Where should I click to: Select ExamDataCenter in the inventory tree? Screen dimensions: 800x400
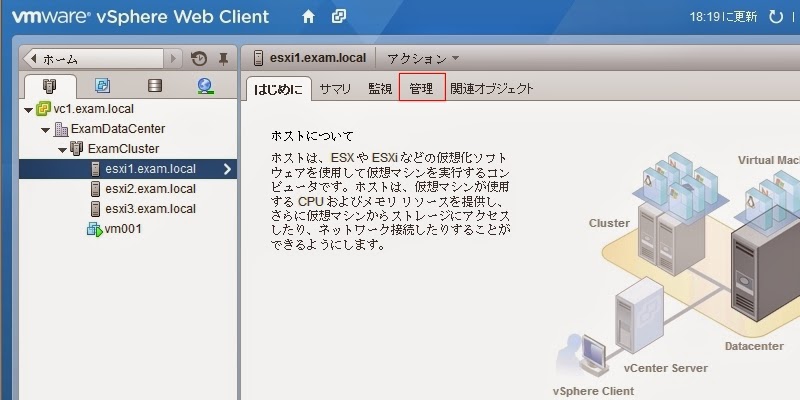coord(118,129)
